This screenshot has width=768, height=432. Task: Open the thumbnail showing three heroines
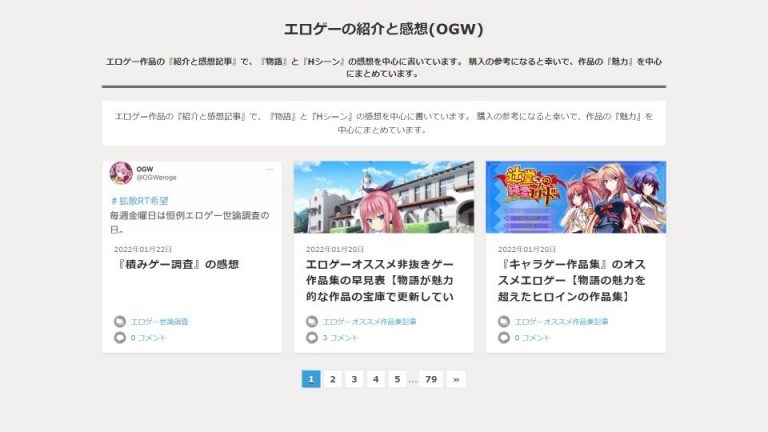[575, 197]
